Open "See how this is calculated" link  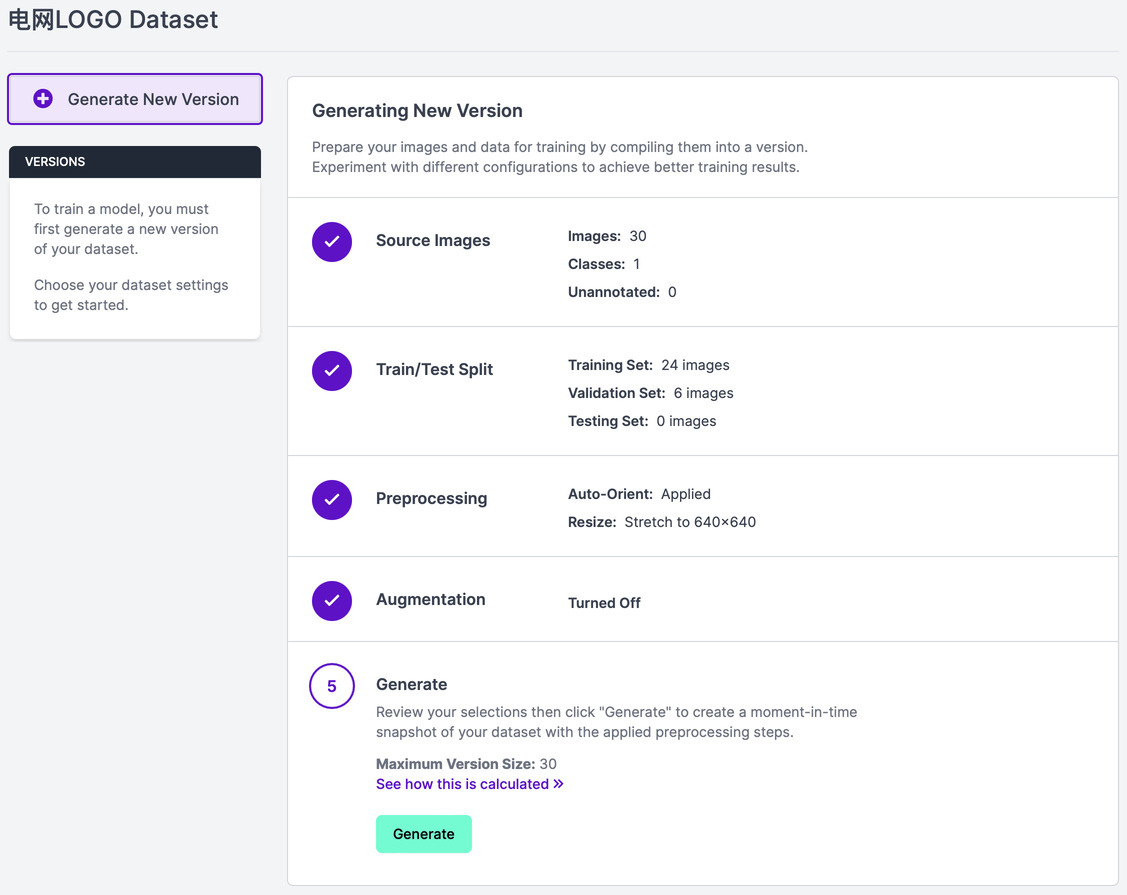pyautogui.click(x=462, y=784)
